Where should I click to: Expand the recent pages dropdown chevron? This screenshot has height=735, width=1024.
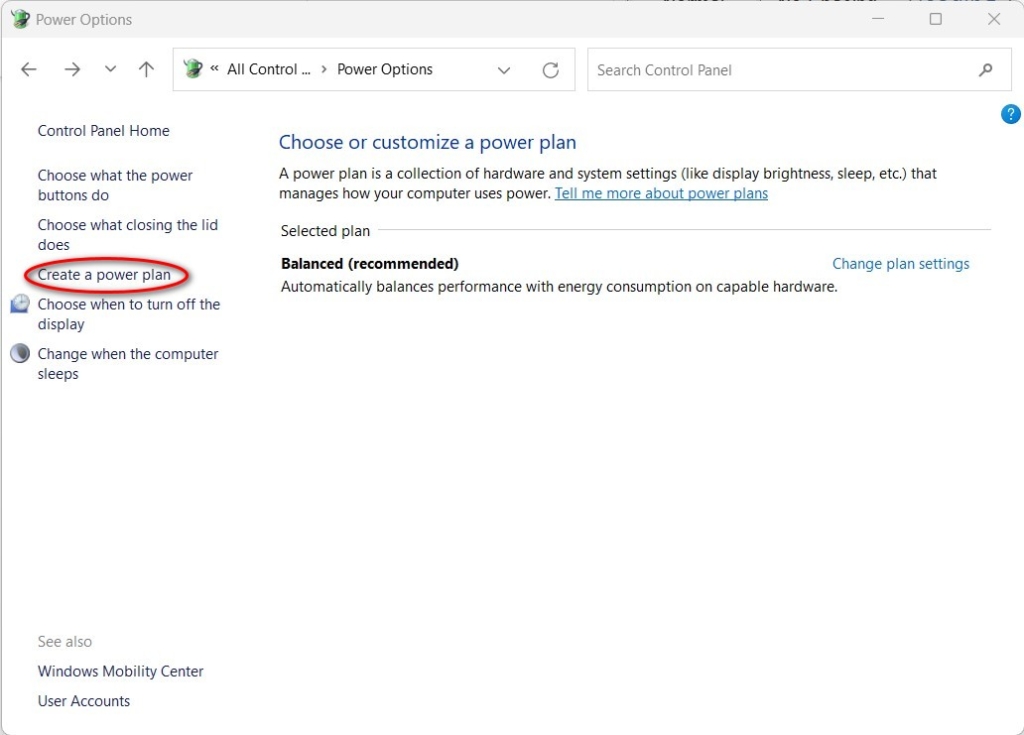click(110, 69)
